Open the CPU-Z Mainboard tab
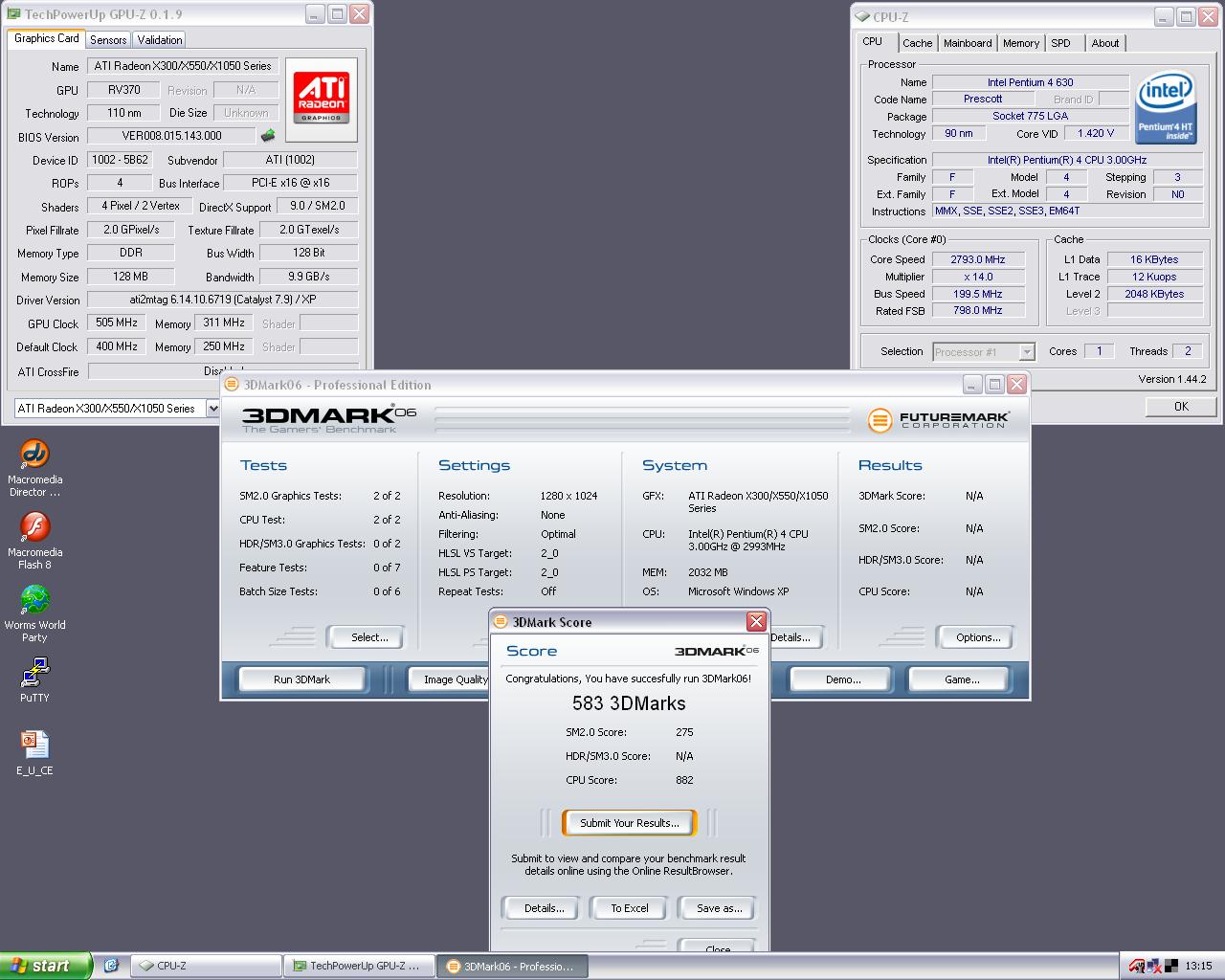 point(968,43)
